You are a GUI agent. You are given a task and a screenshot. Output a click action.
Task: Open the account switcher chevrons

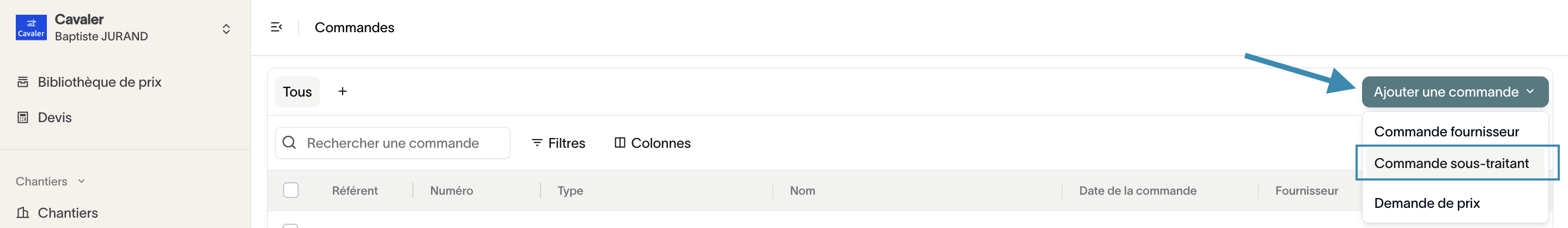tap(226, 29)
